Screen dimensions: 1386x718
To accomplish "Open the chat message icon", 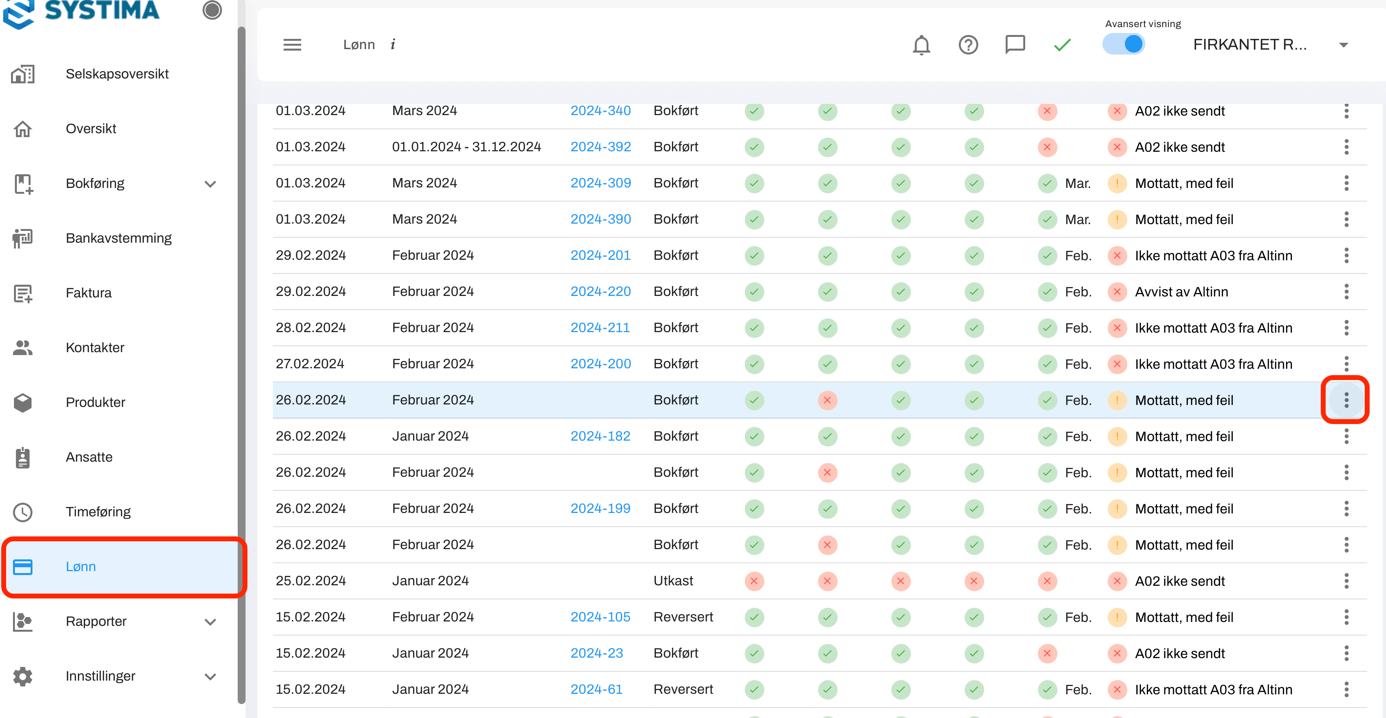I will tap(1015, 45).
